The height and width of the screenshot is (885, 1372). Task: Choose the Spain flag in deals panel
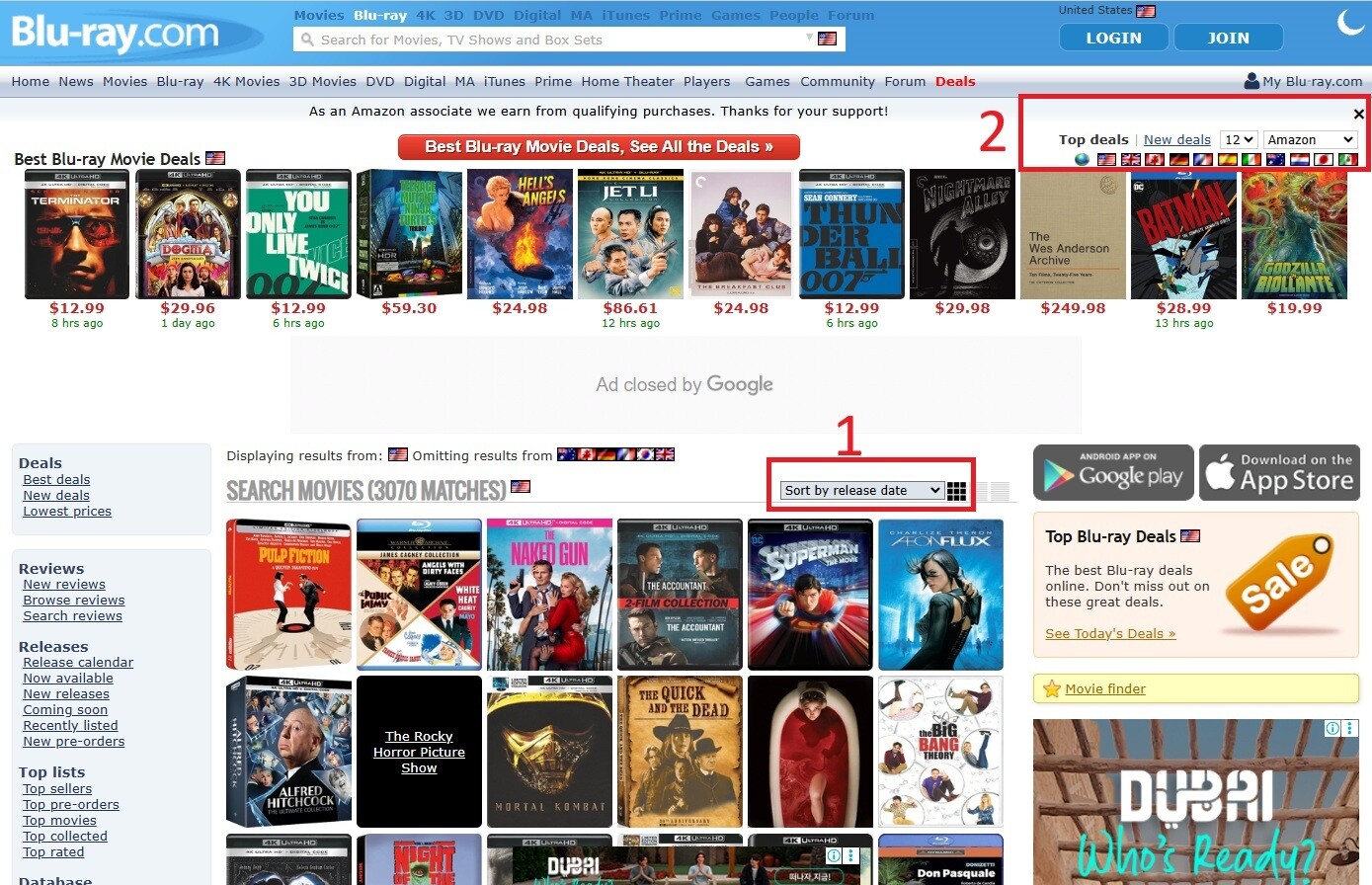click(x=1228, y=159)
